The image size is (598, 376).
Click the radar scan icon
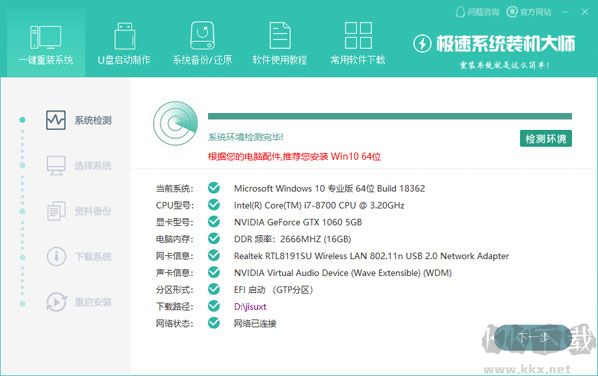click(175, 123)
